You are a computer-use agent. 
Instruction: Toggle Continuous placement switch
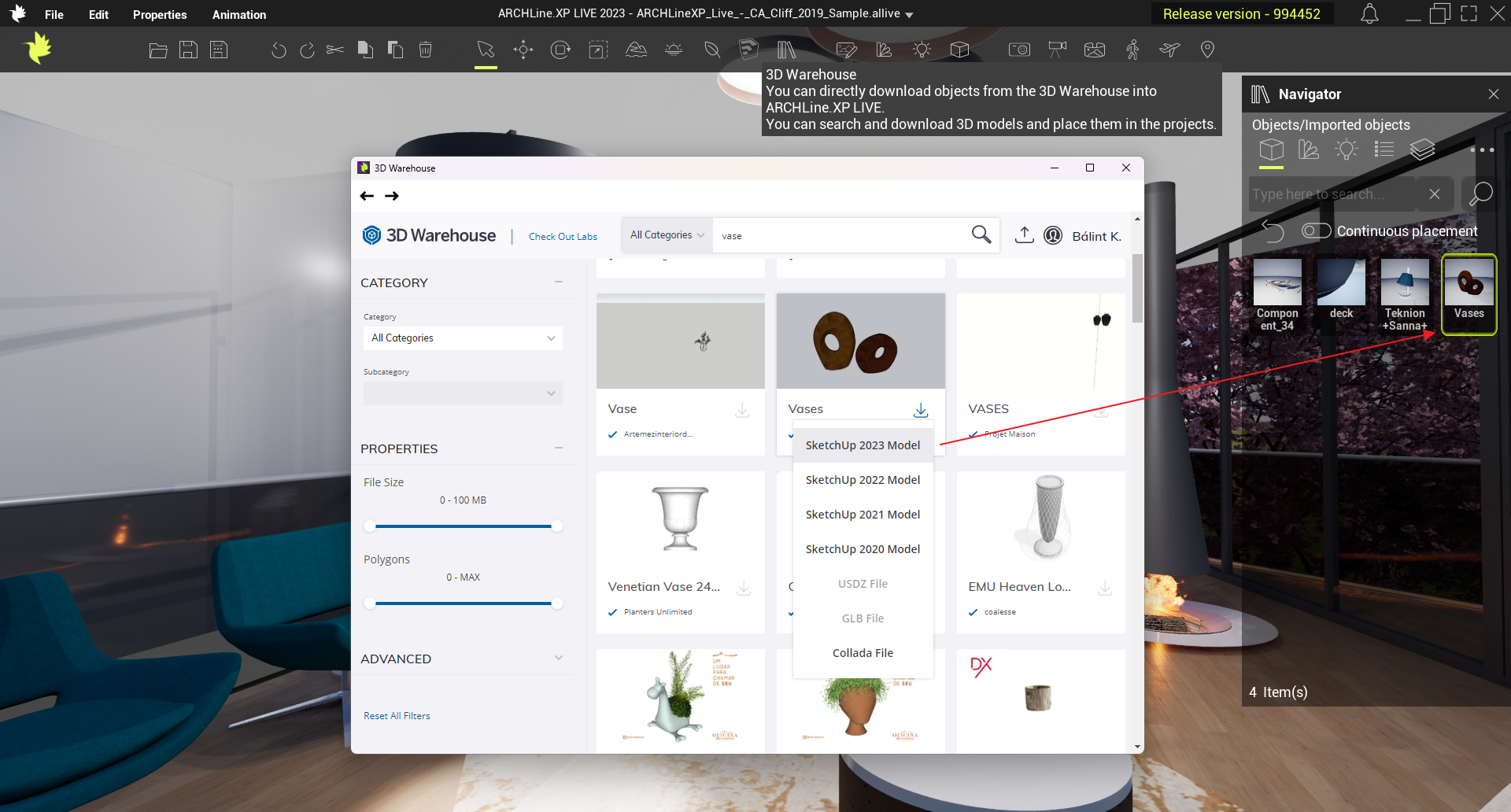pos(1316,231)
